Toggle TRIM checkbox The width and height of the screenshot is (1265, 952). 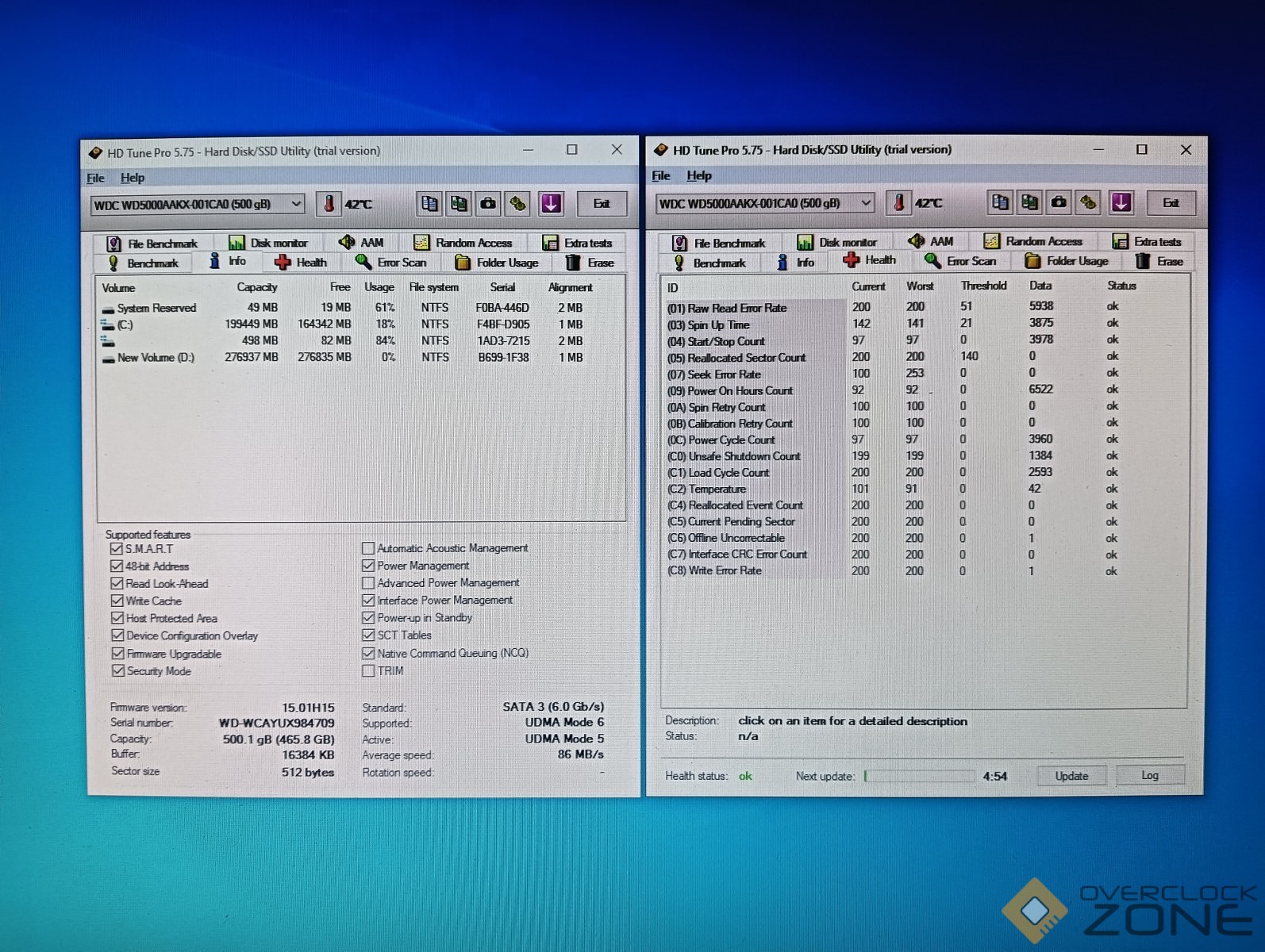(x=368, y=671)
